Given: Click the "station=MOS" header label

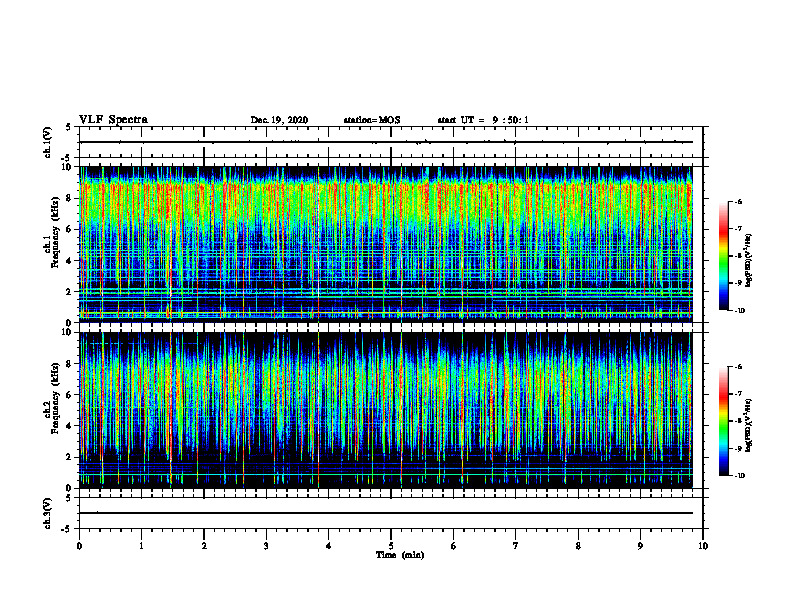Looking at the screenshot, I should tap(372, 120).
